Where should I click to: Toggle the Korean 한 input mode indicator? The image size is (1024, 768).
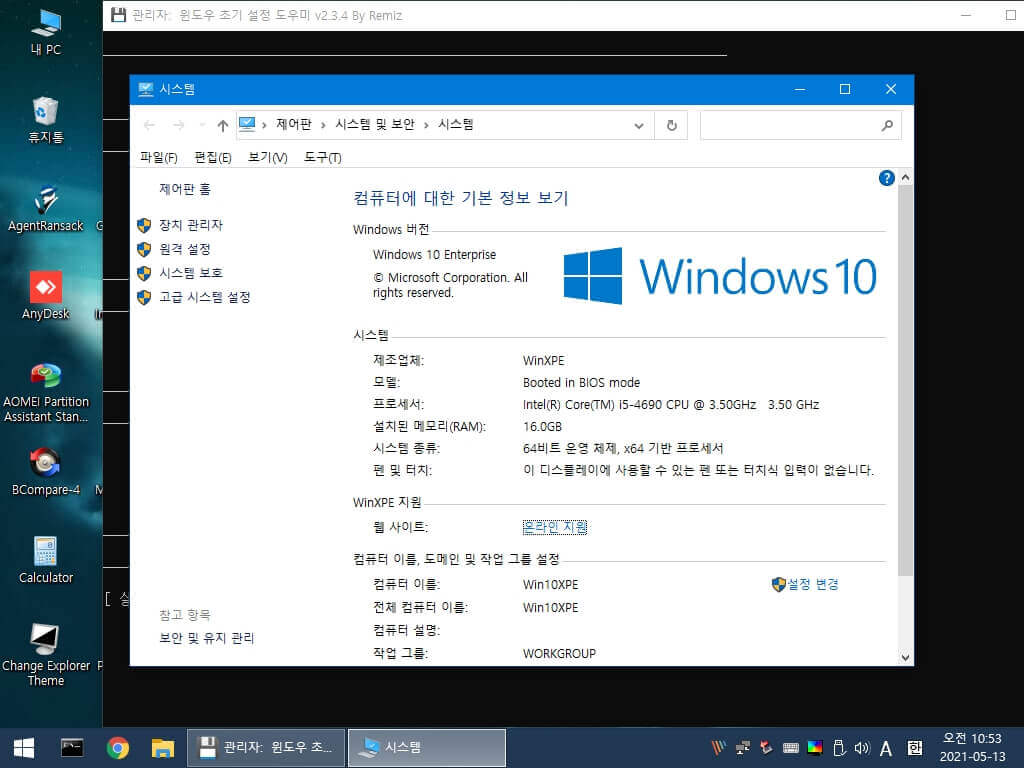pyautogui.click(x=915, y=748)
